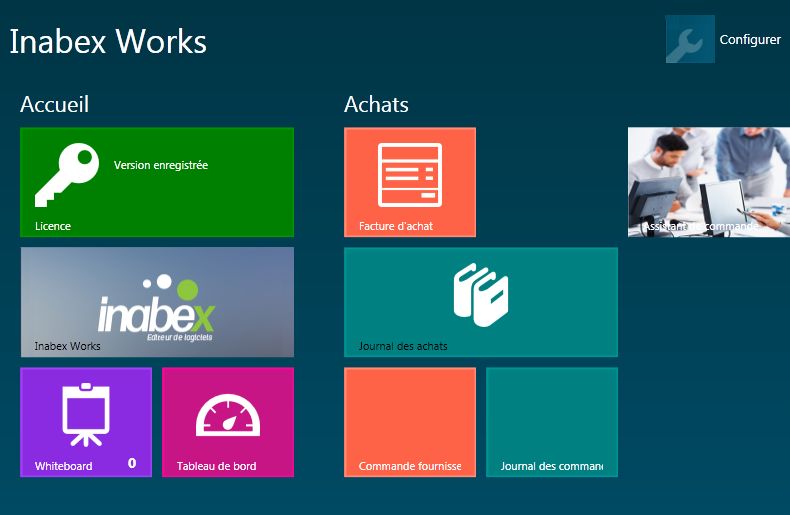
Task: Click the 'Facture d'achat' label text
Action: tap(396, 226)
